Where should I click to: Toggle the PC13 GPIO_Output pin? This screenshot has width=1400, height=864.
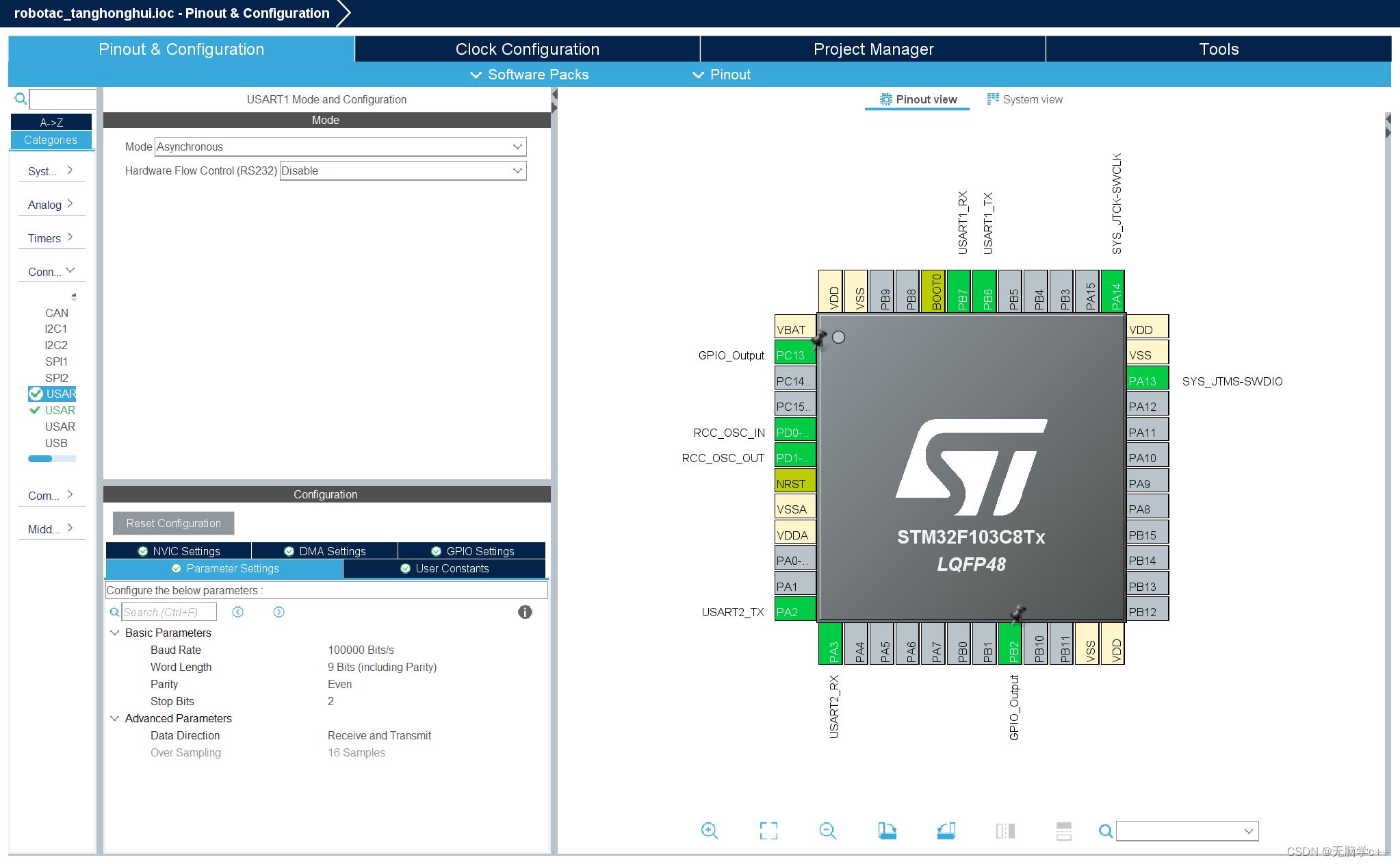click(x=794, y=355)
